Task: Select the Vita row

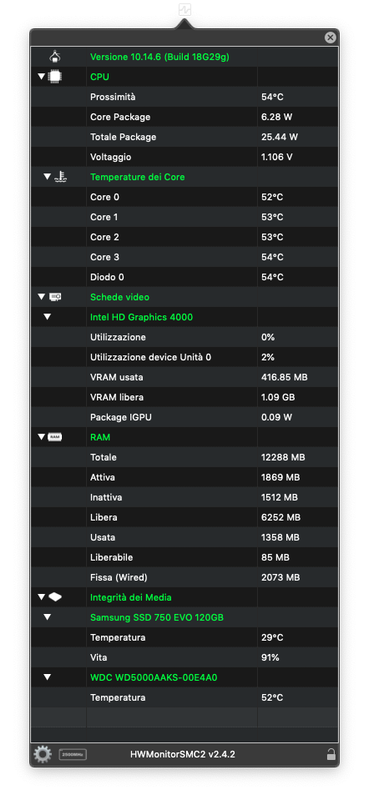Action: (185, 657)
